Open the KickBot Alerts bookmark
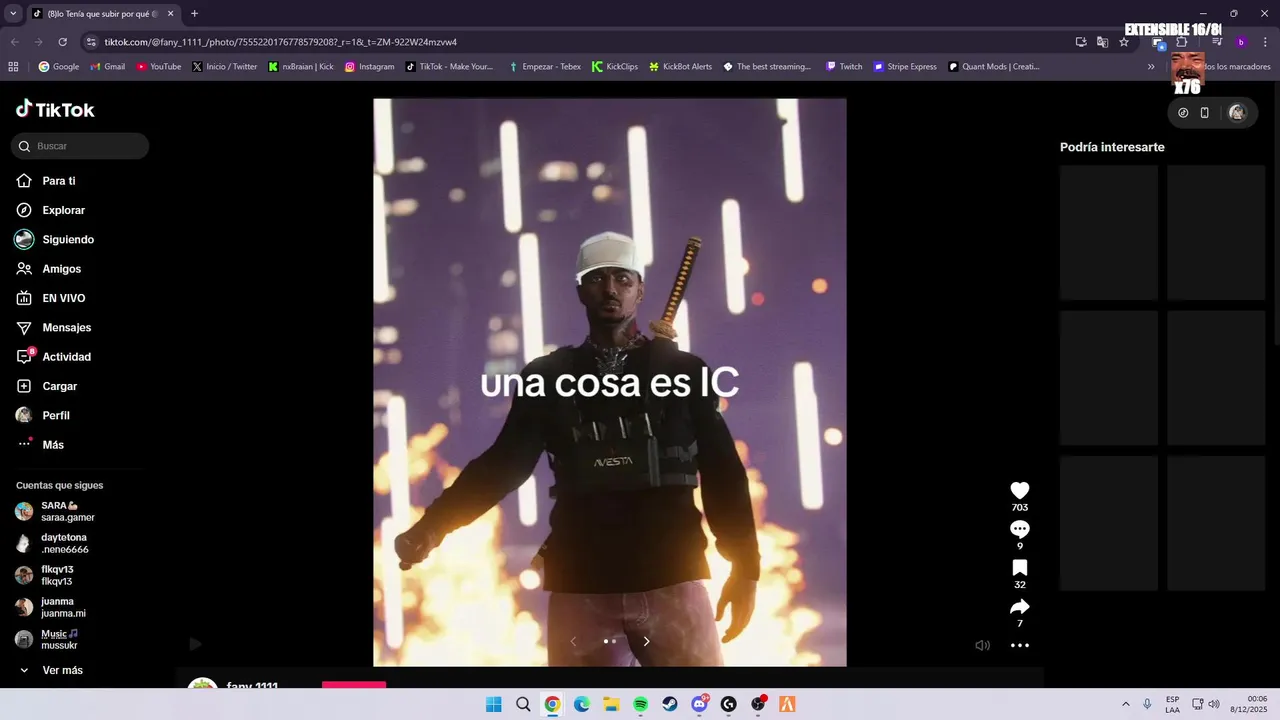 680,67
